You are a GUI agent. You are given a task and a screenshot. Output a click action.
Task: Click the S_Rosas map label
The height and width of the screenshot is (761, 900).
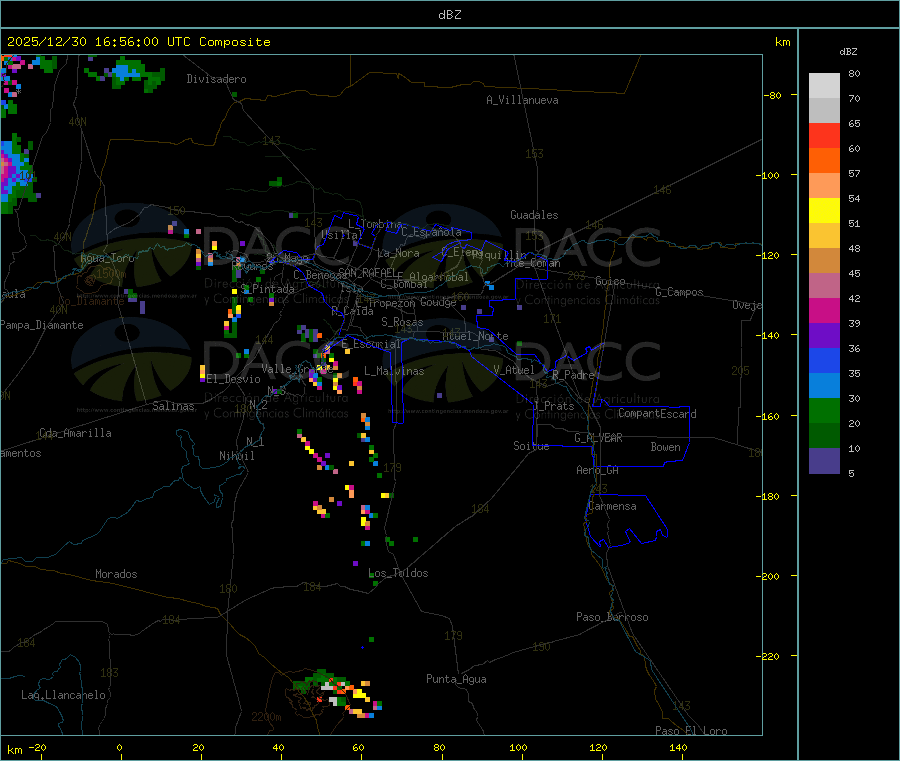[x=402, y=322]
